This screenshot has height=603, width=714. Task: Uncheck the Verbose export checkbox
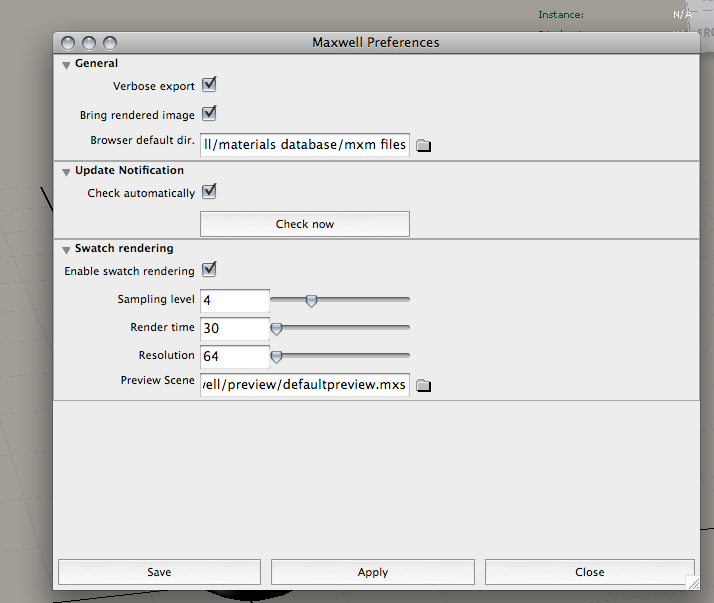(x=209, y=84)
